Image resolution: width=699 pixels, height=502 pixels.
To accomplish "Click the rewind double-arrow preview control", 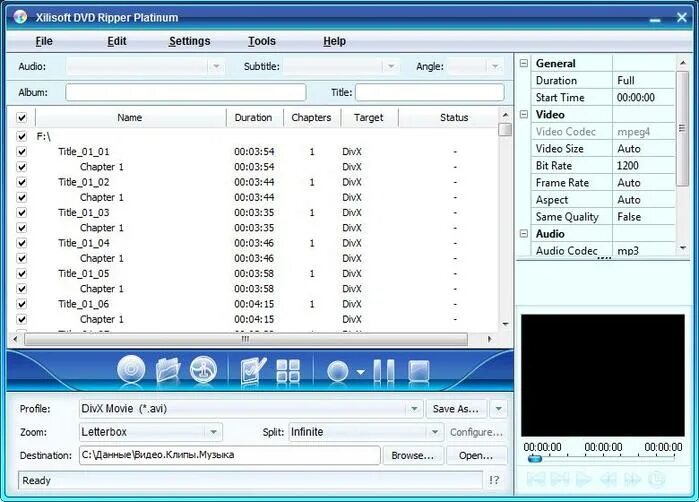I will click(608, 479).
